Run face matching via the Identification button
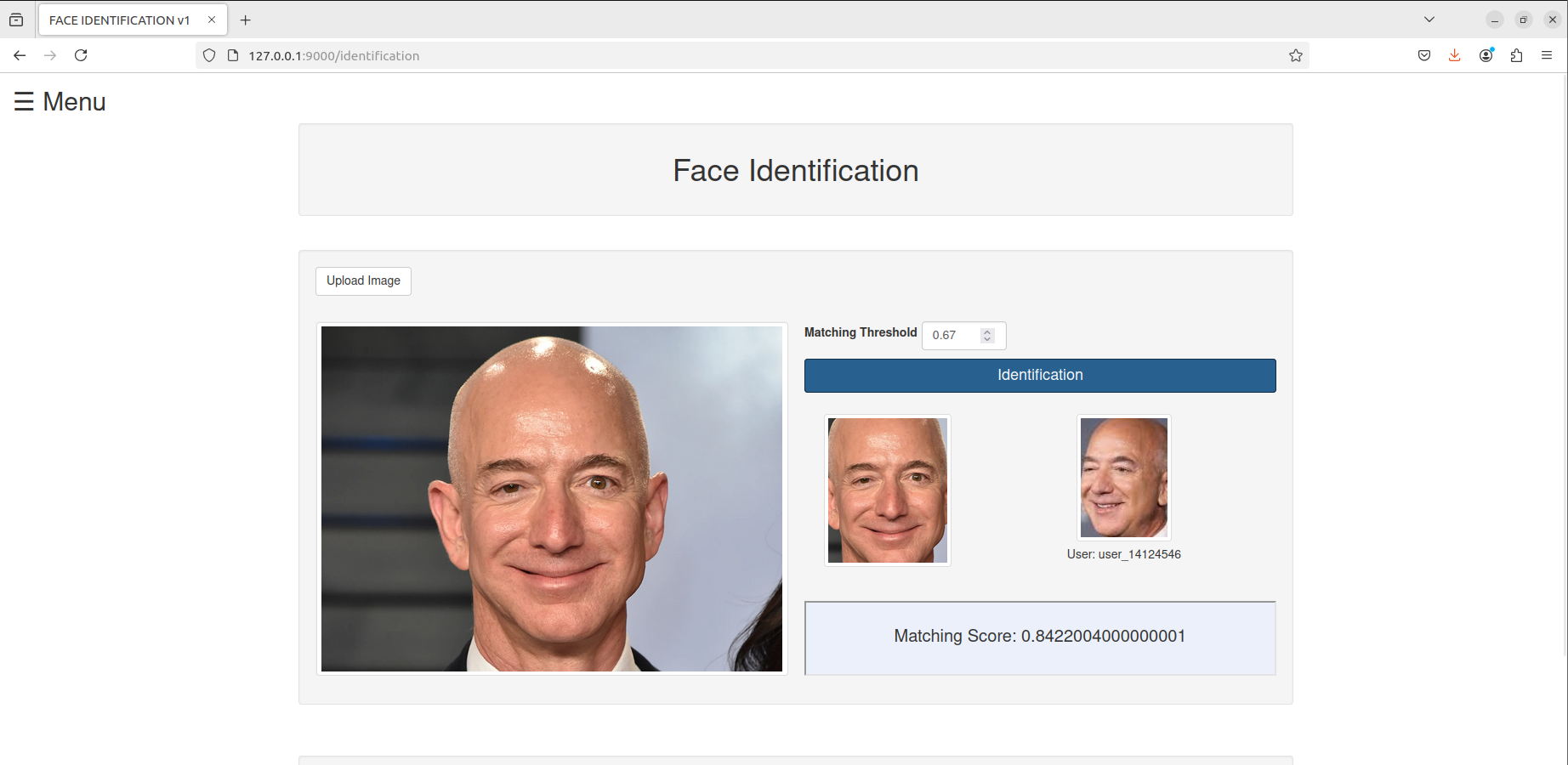Image resolution: width=1568 pixels, height=765 pixels. [1039, 375]
